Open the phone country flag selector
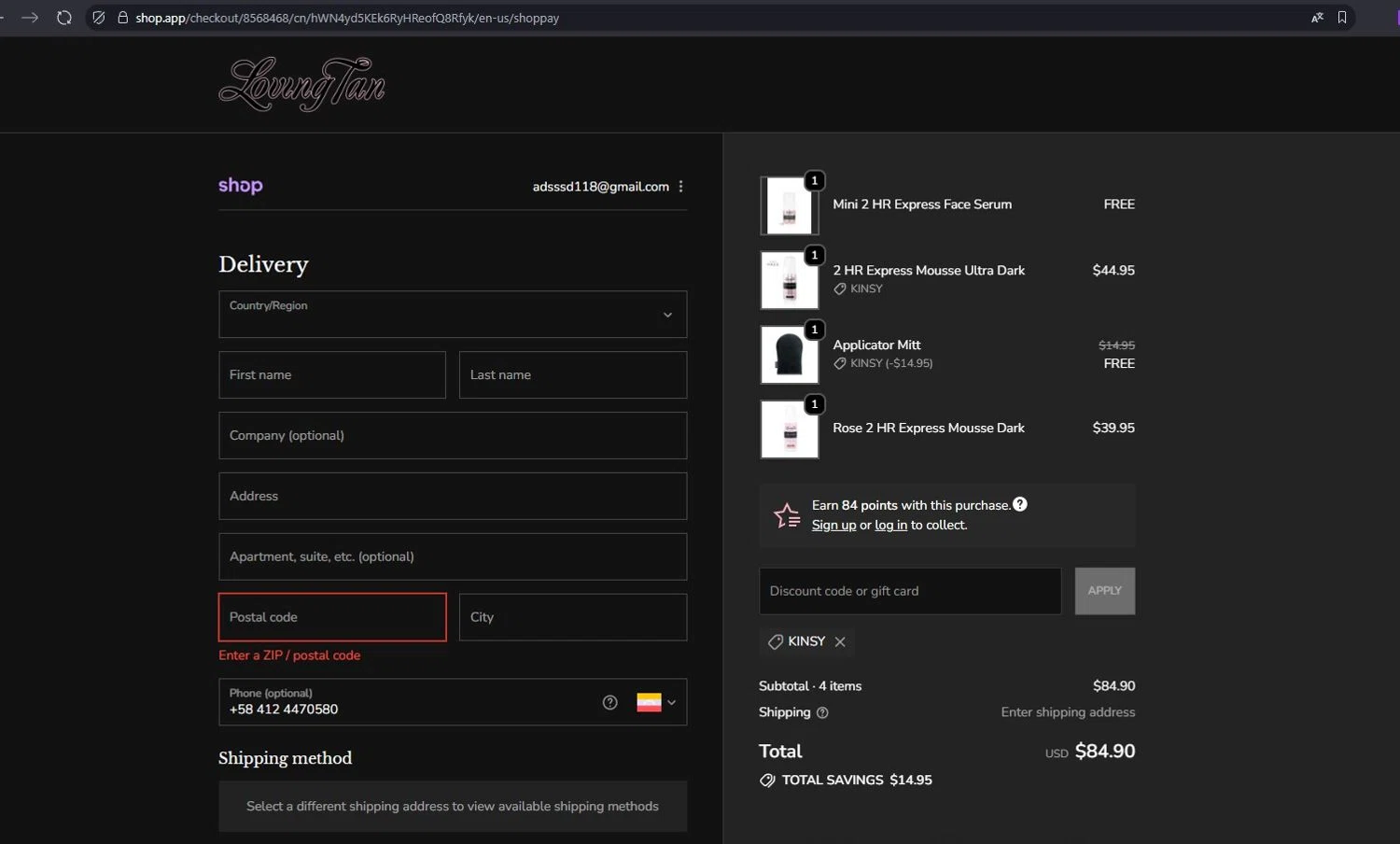This screenshot has height=844, width=1400. (x=656, y=702)
